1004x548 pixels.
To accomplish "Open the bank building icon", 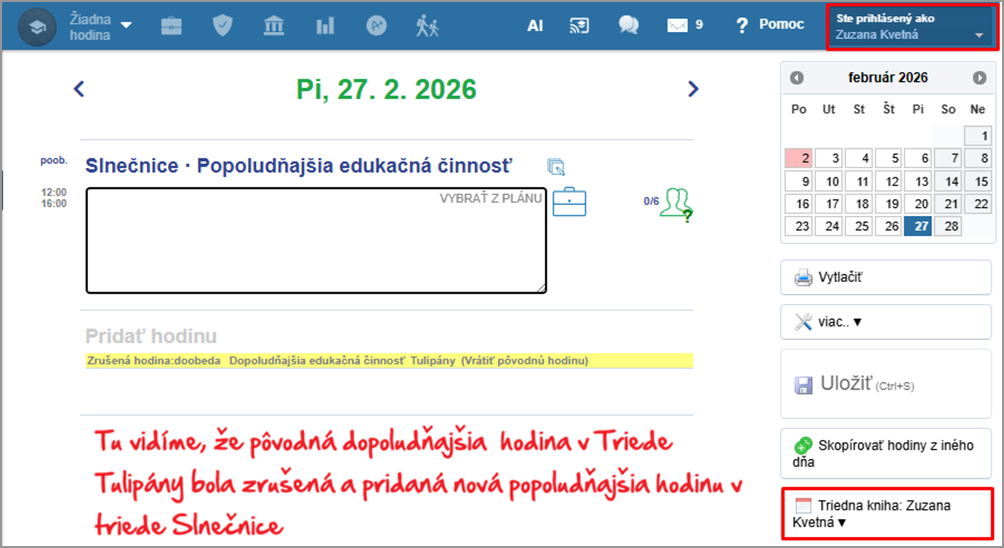I will click(x=273, y=25).
